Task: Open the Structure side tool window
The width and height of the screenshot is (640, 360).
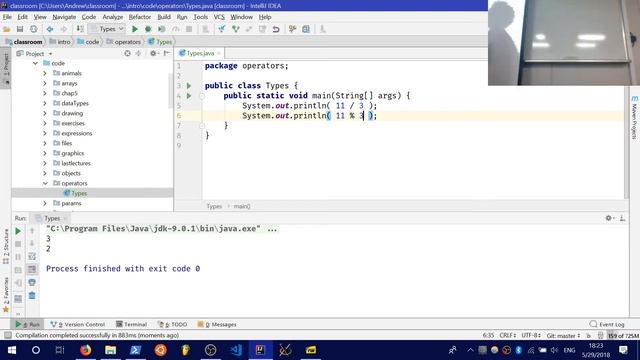Action: click(6, 246)
